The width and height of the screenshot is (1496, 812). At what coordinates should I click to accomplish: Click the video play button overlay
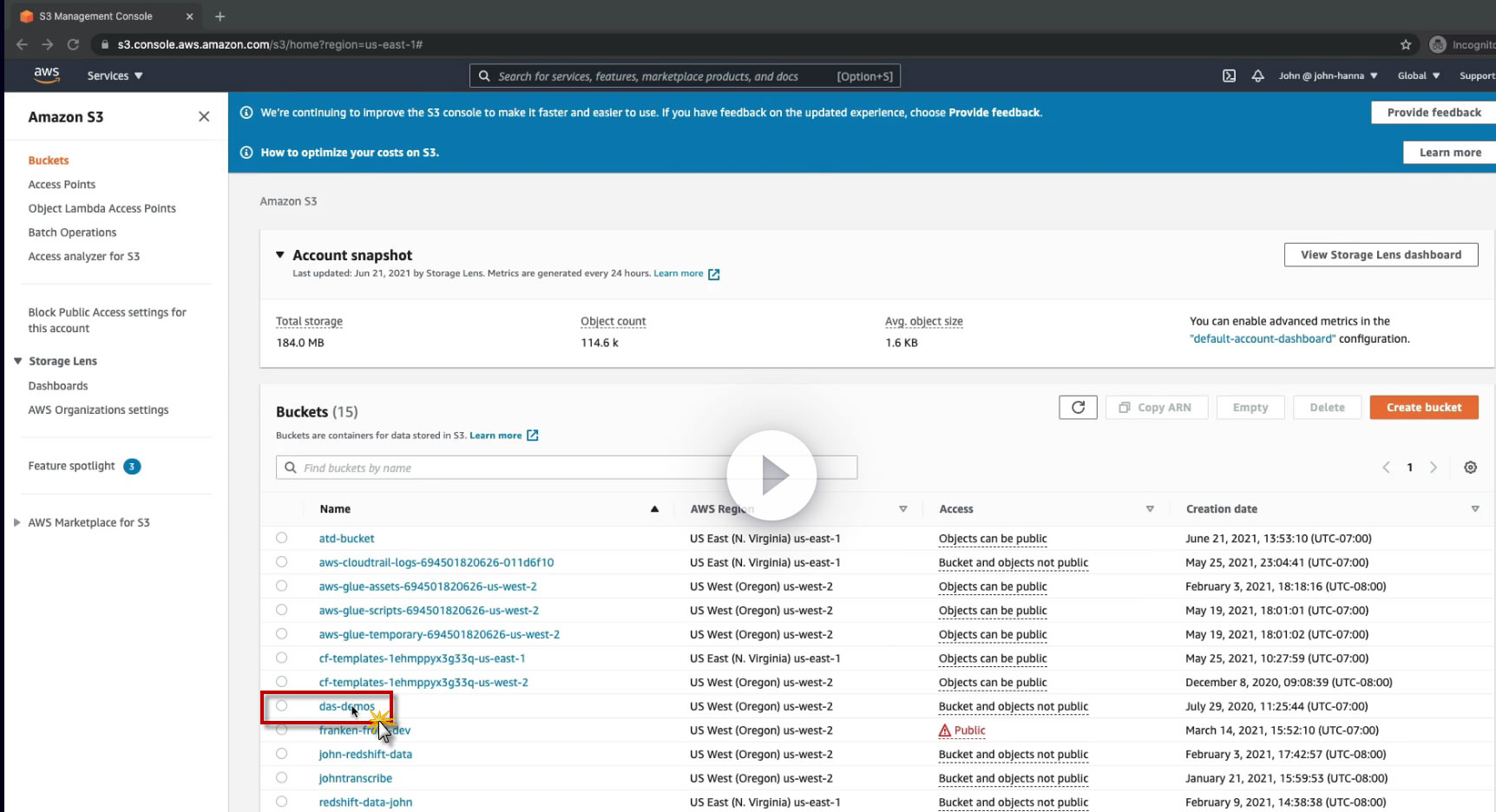click(771, 475)
